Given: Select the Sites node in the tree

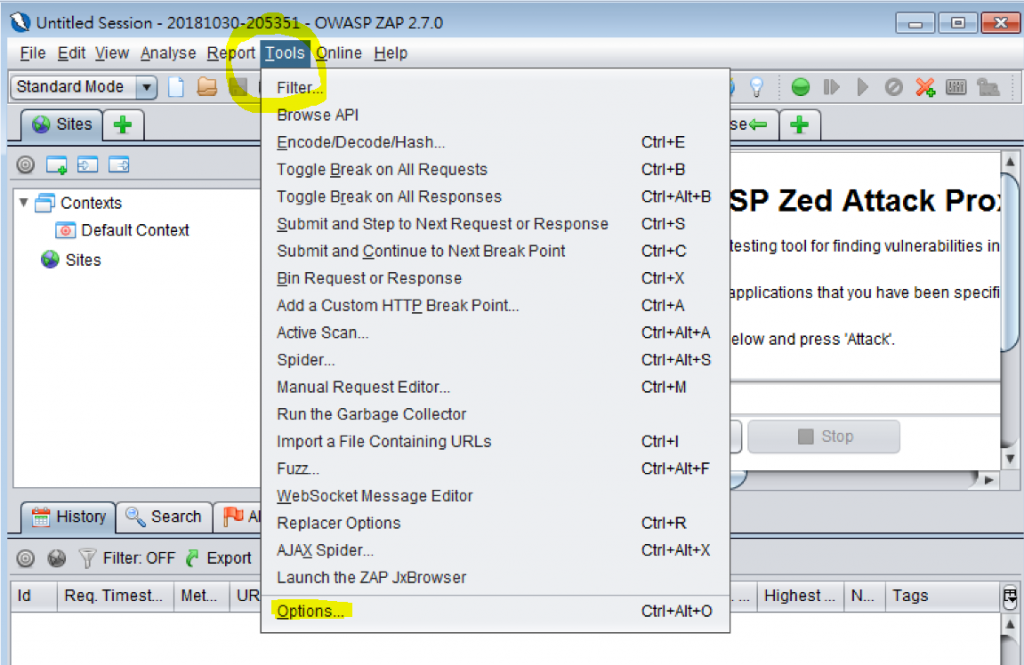Looking at the screenshot, I should point(71,260).
